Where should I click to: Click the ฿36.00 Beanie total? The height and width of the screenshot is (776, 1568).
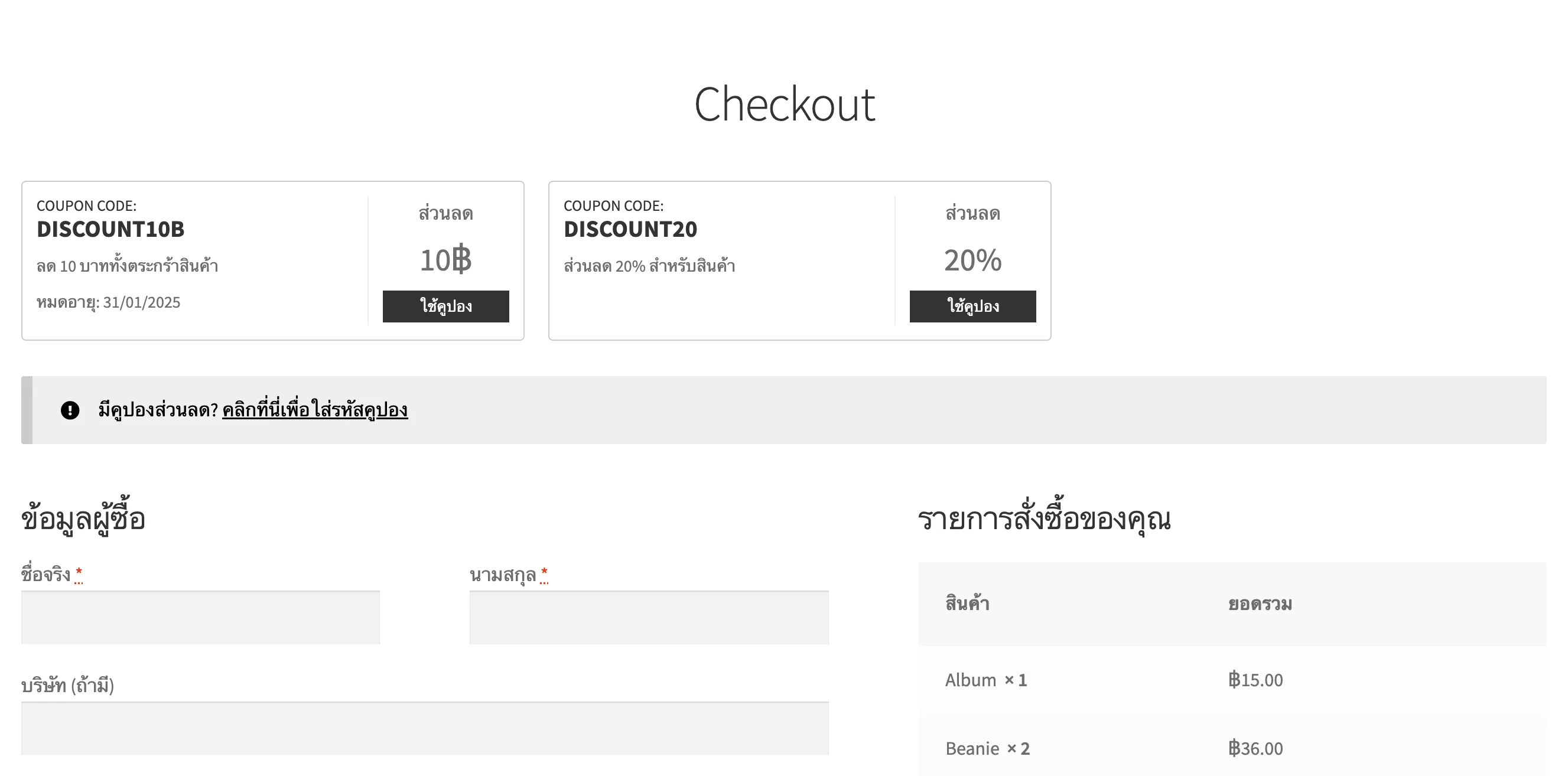[x=1255, y=749]
